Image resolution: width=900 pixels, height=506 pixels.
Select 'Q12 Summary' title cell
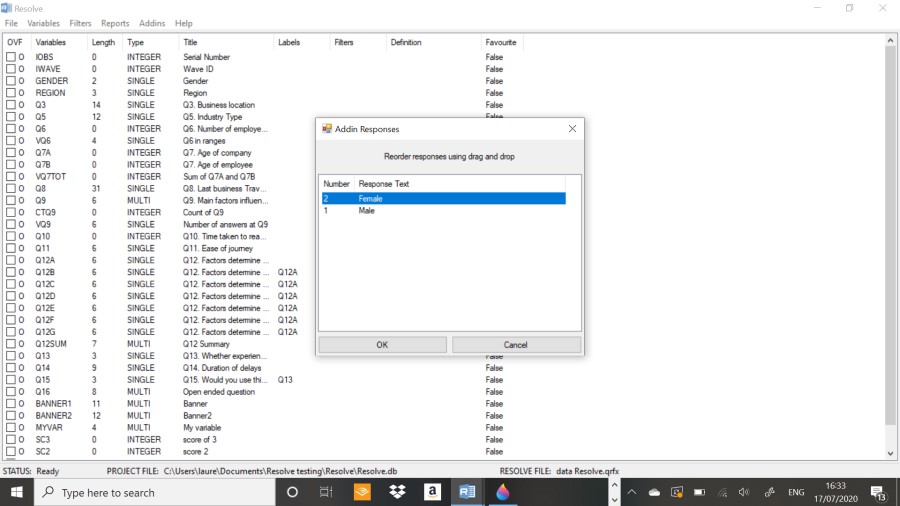[x=206, y=344]
